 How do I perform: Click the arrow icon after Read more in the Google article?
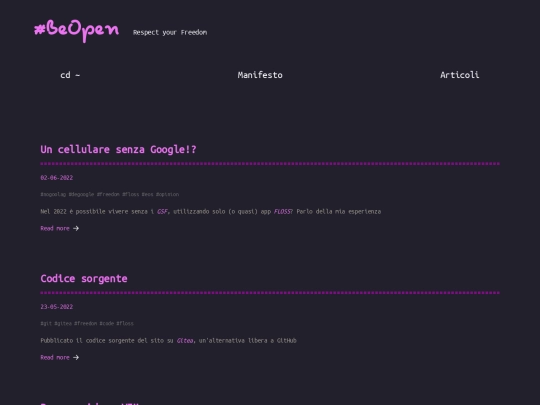(x=76, y=228)
